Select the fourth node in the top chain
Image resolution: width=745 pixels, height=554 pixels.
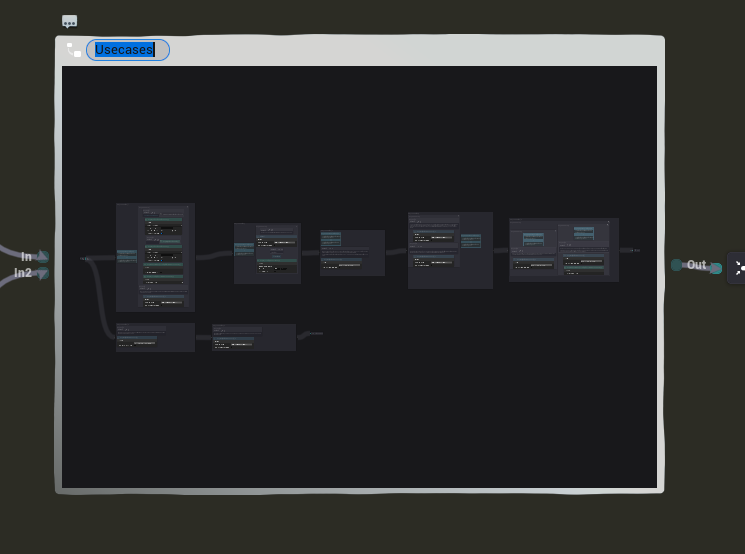tap(450, 250)
